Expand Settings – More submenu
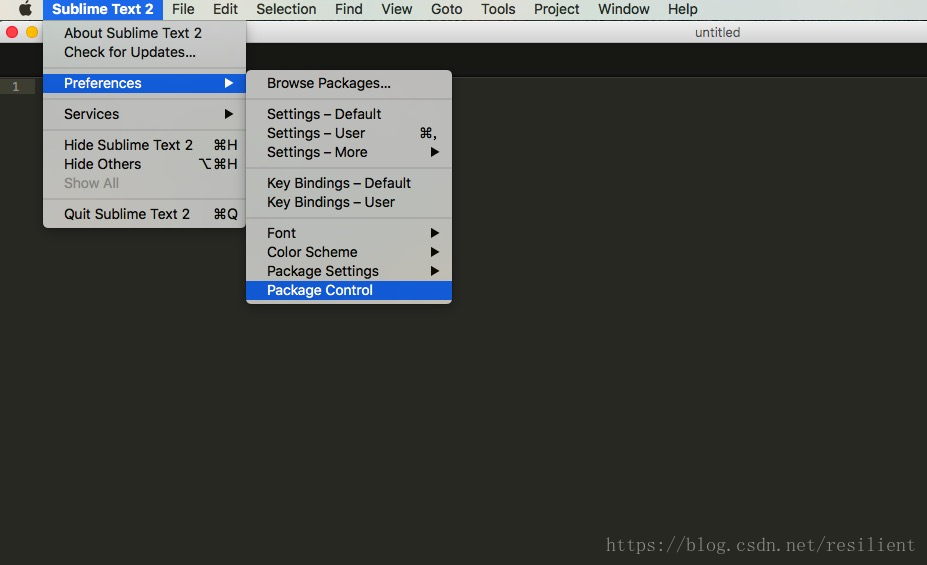 349,152
